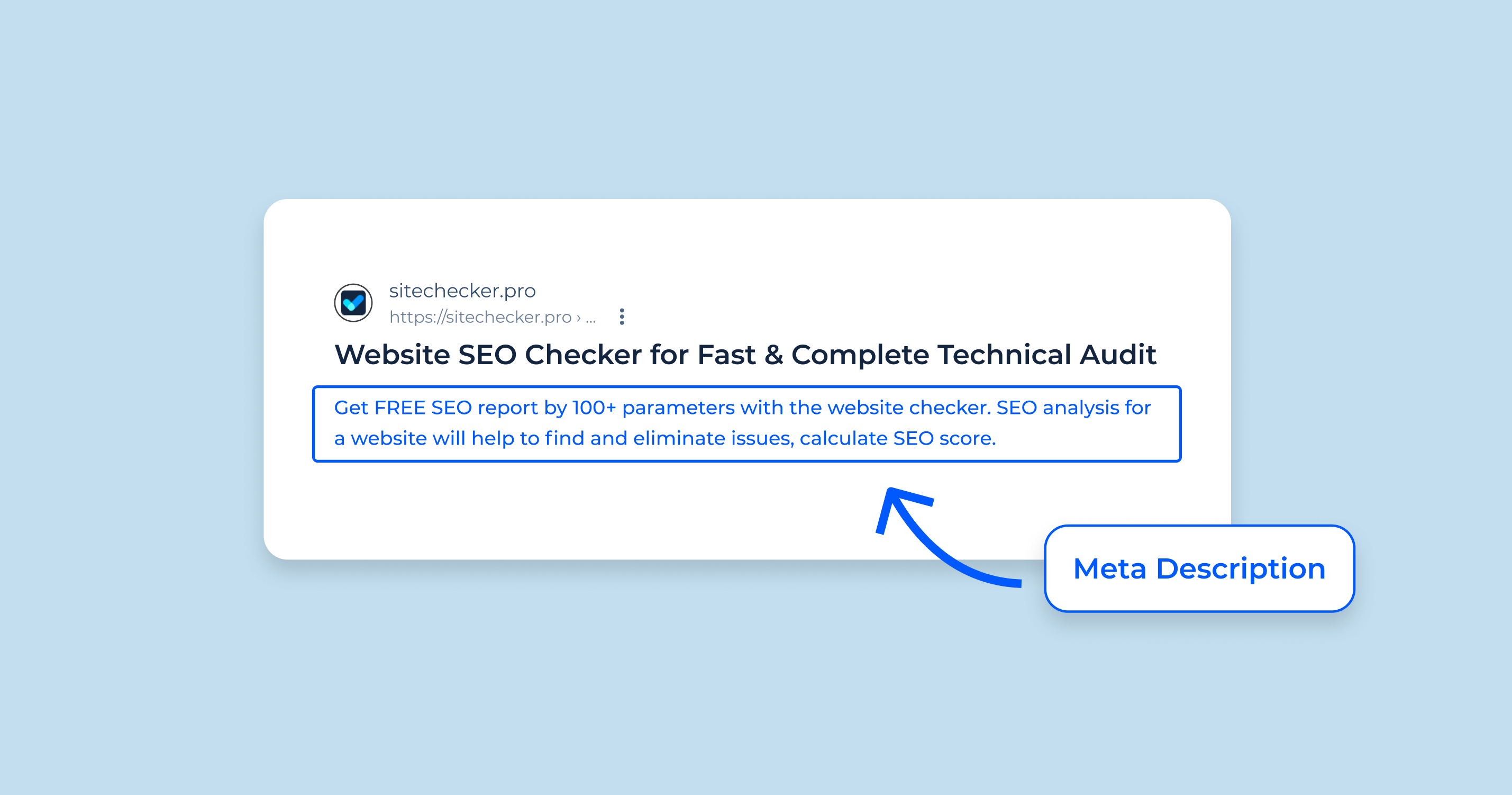
Task: Open the https://sitechecker.pro URL link
Action: pos(480,317)
